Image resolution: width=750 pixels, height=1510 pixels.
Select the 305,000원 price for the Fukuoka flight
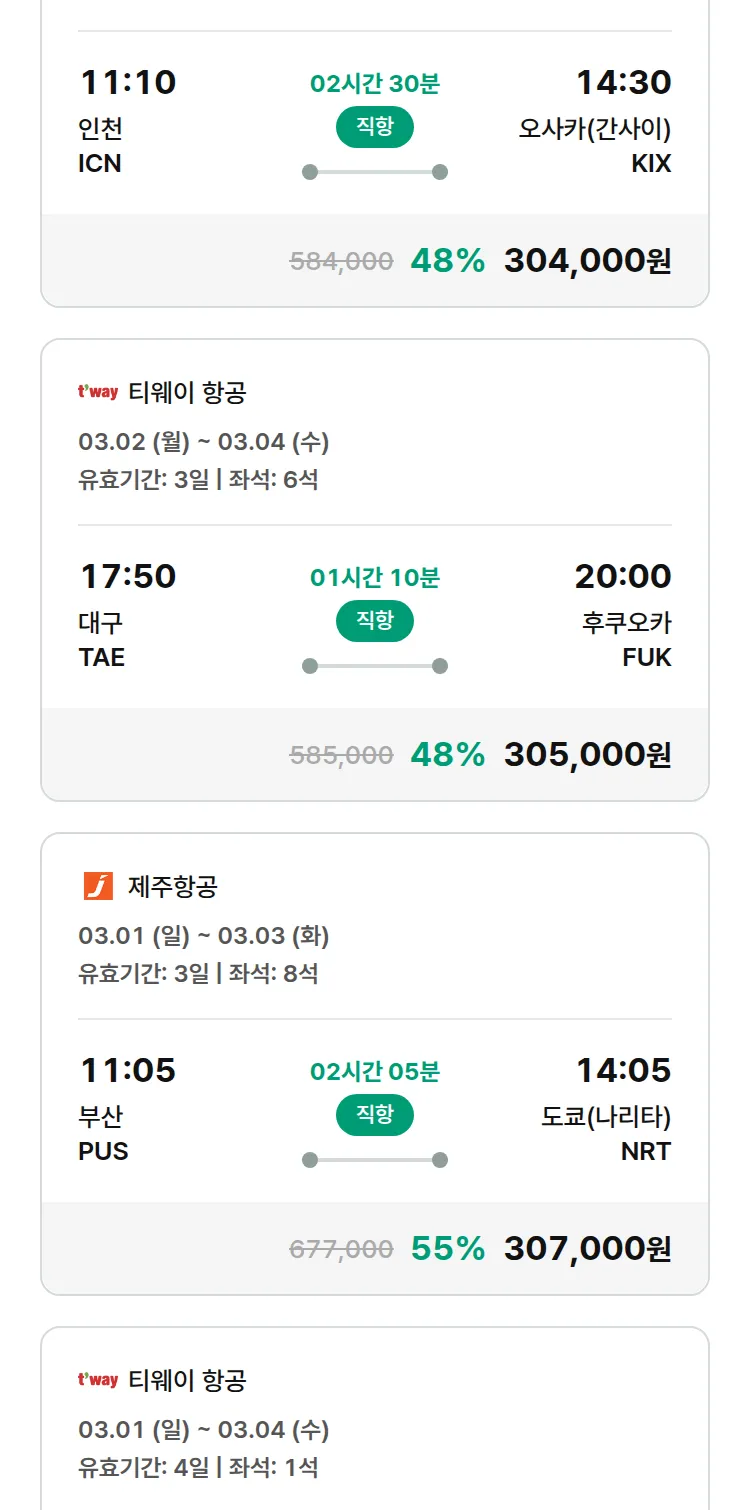click(x=587, y=755)
